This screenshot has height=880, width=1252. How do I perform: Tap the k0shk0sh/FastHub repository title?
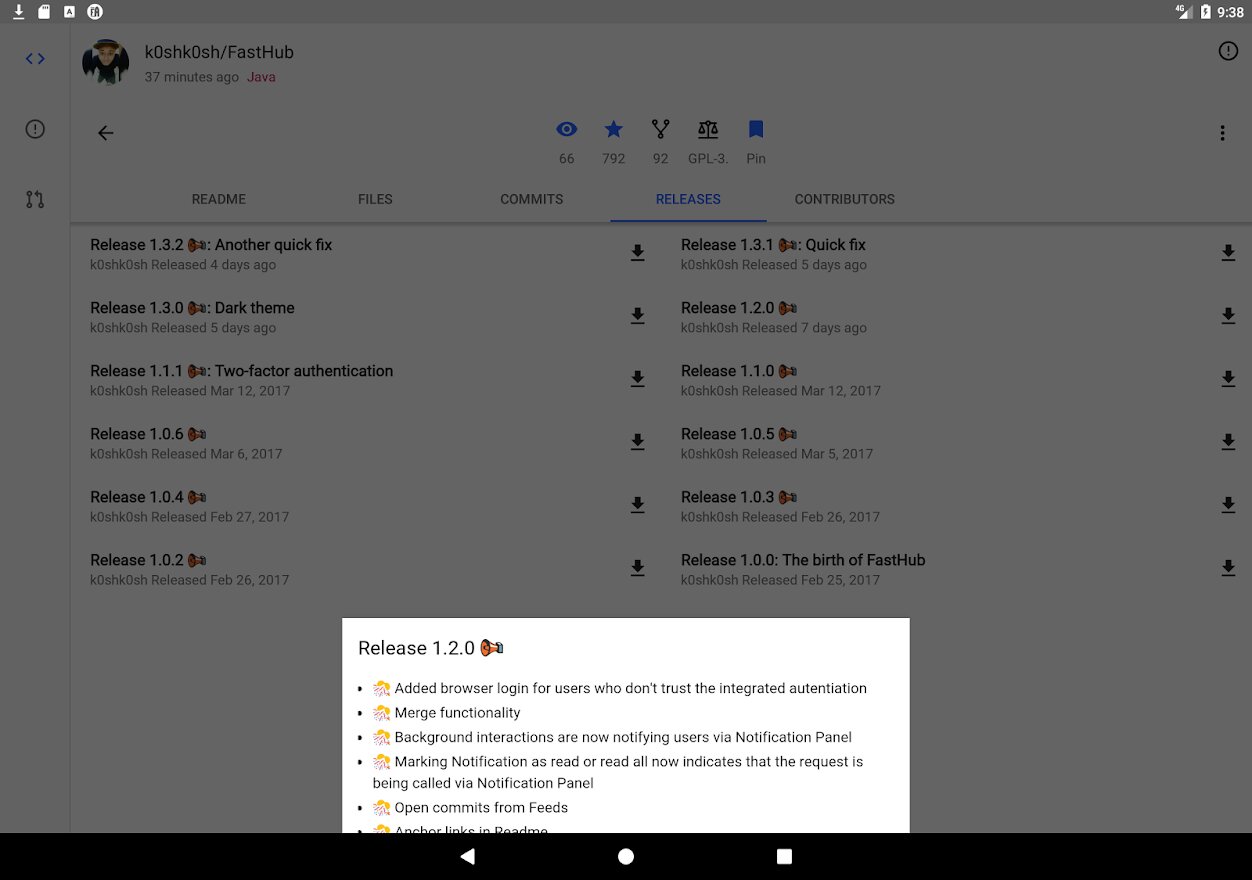(219, 52)
